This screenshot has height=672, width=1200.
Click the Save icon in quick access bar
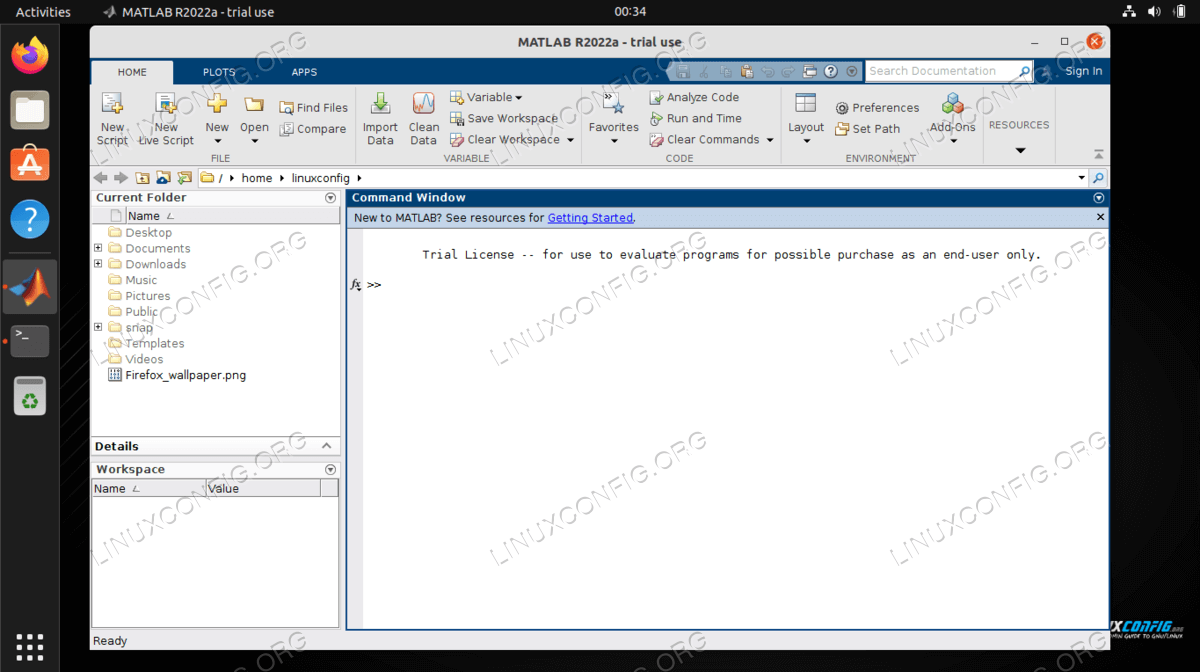683,72
